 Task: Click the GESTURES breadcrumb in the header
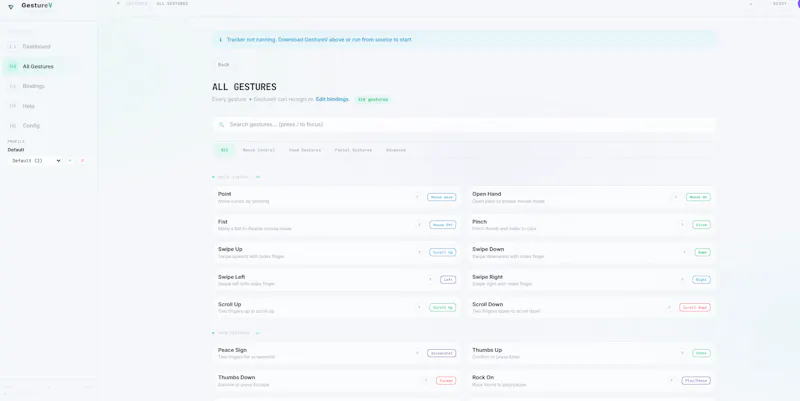(x=136, y=4)
